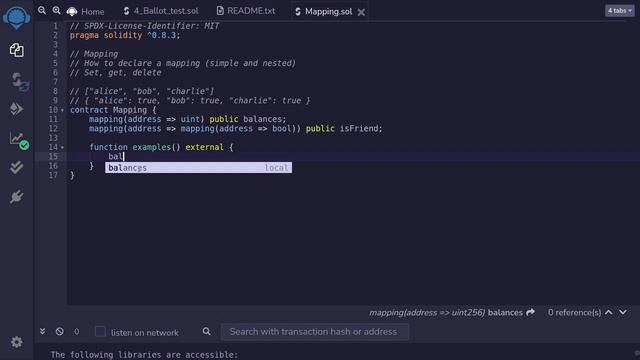
Task: Click the 'How to declare a mapping' comment
Action: (x=182, y=63)
